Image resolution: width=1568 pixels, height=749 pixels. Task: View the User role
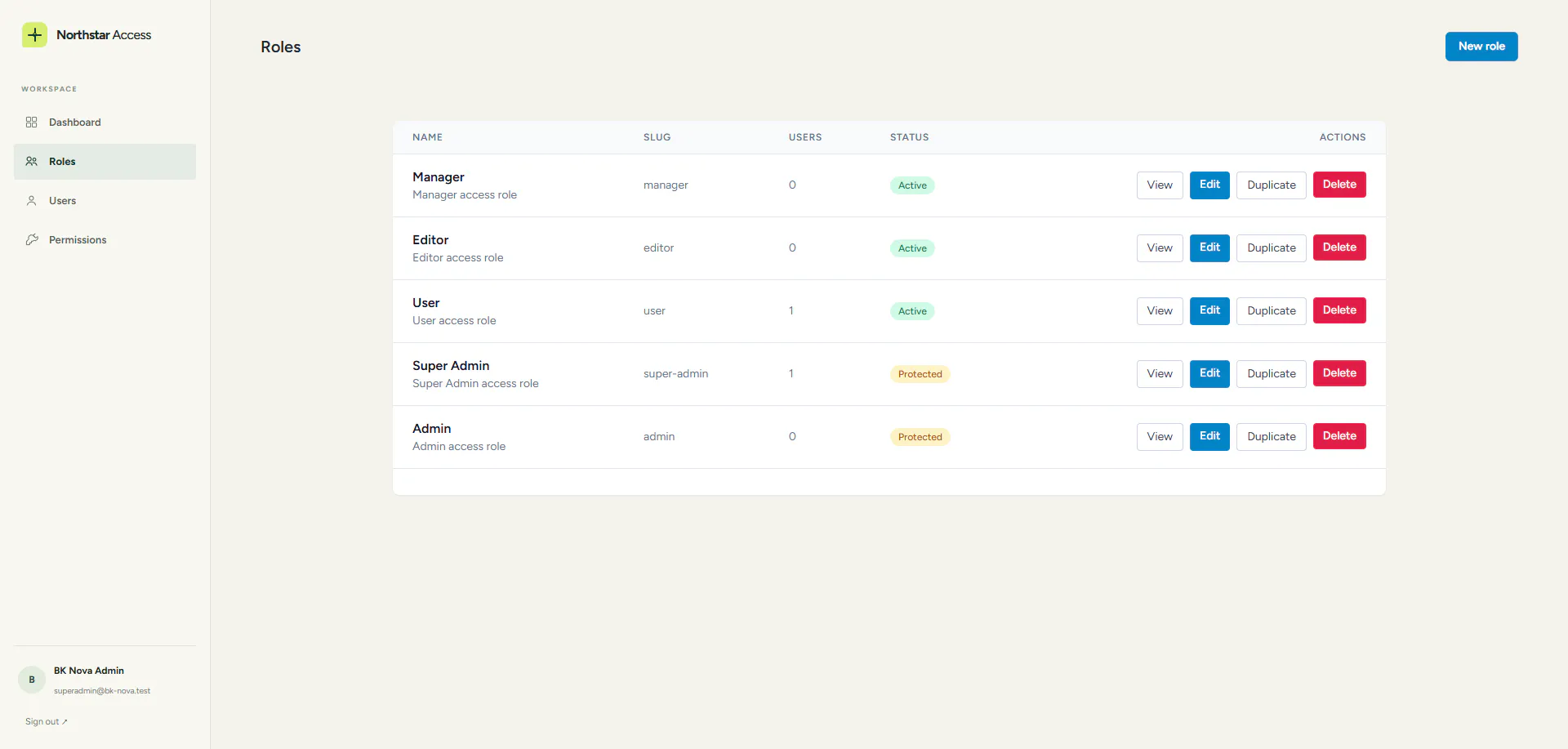point(1160,311)
